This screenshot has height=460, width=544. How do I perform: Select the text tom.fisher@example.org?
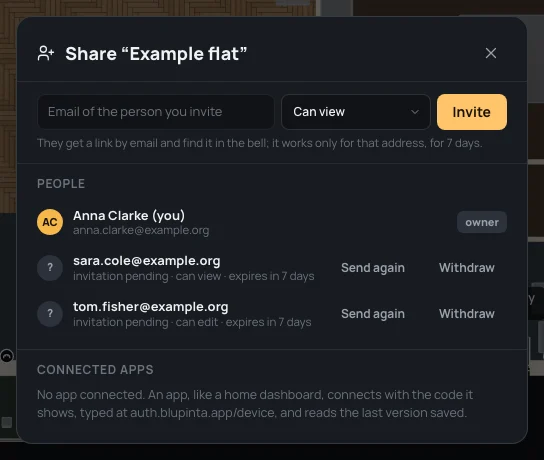pos(151,307)
